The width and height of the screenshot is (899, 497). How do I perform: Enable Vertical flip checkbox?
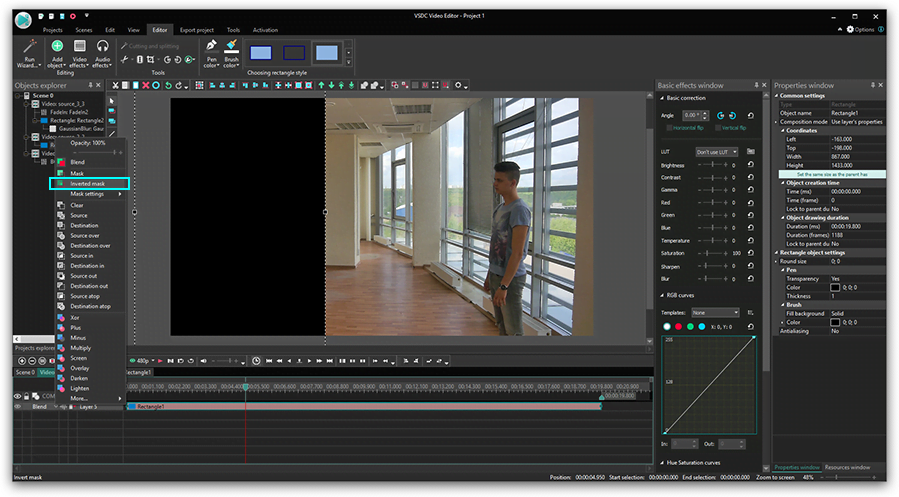tap(718, 128)
